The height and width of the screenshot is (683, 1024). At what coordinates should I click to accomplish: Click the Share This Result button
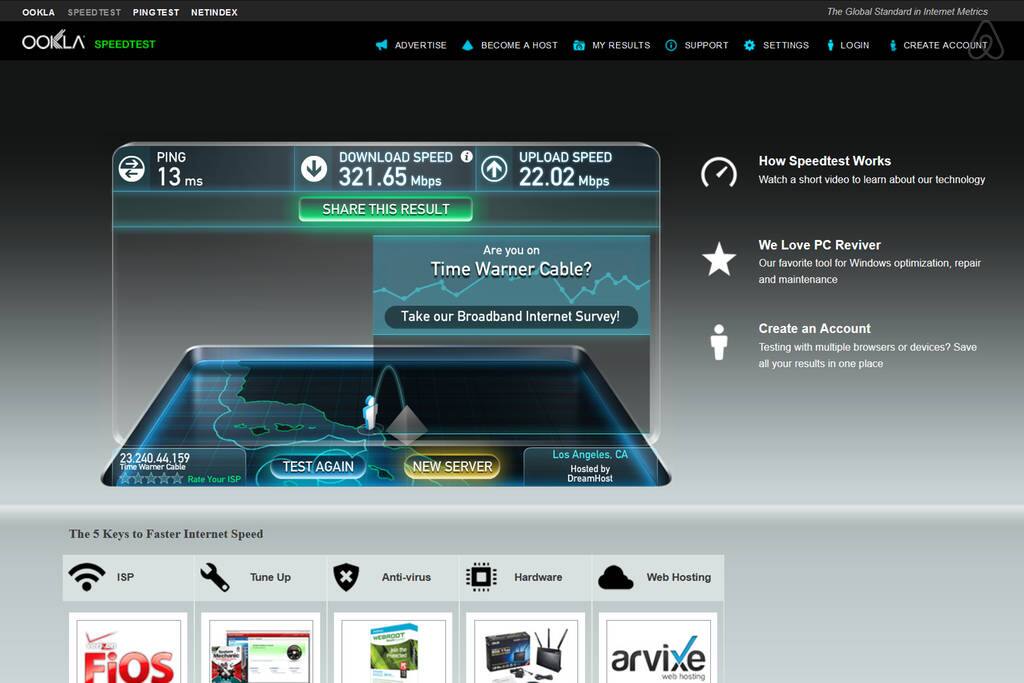coord(385,210)
